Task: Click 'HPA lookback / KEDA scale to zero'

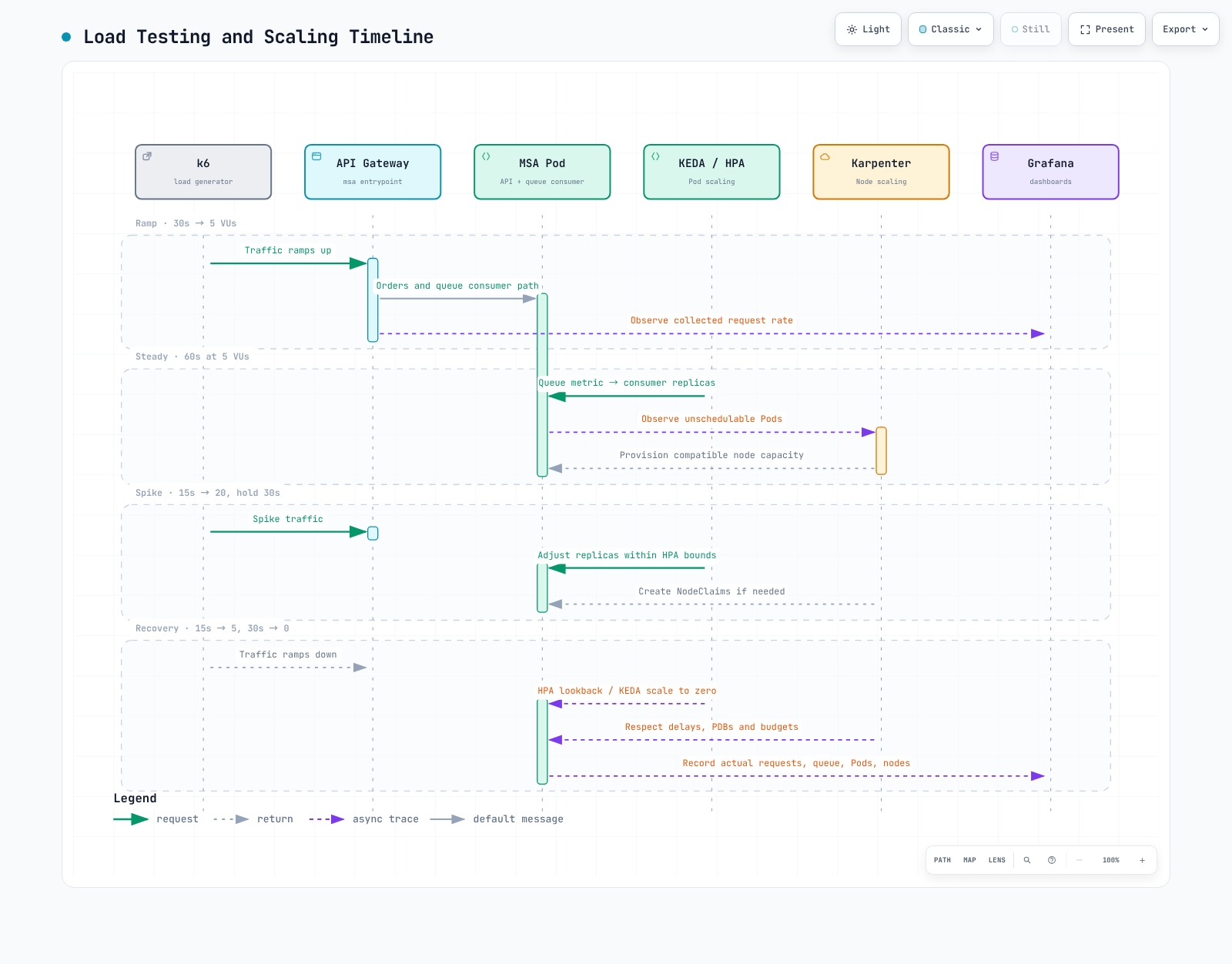Action: 627,691
